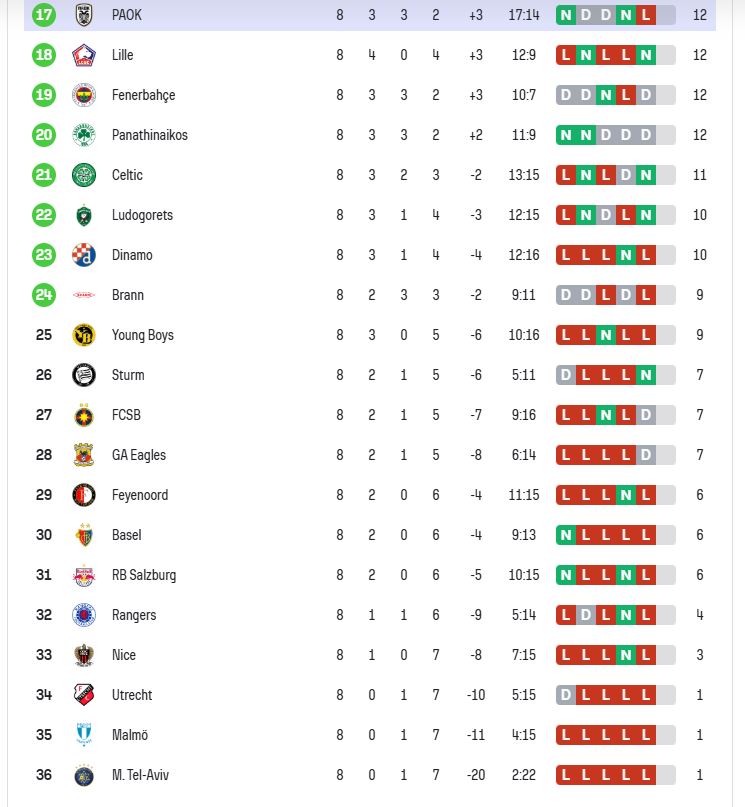Click the Feyenoord club crest icon
This screenshot has height=807, width=745.
pyautogui.click(x=84, y=495)
